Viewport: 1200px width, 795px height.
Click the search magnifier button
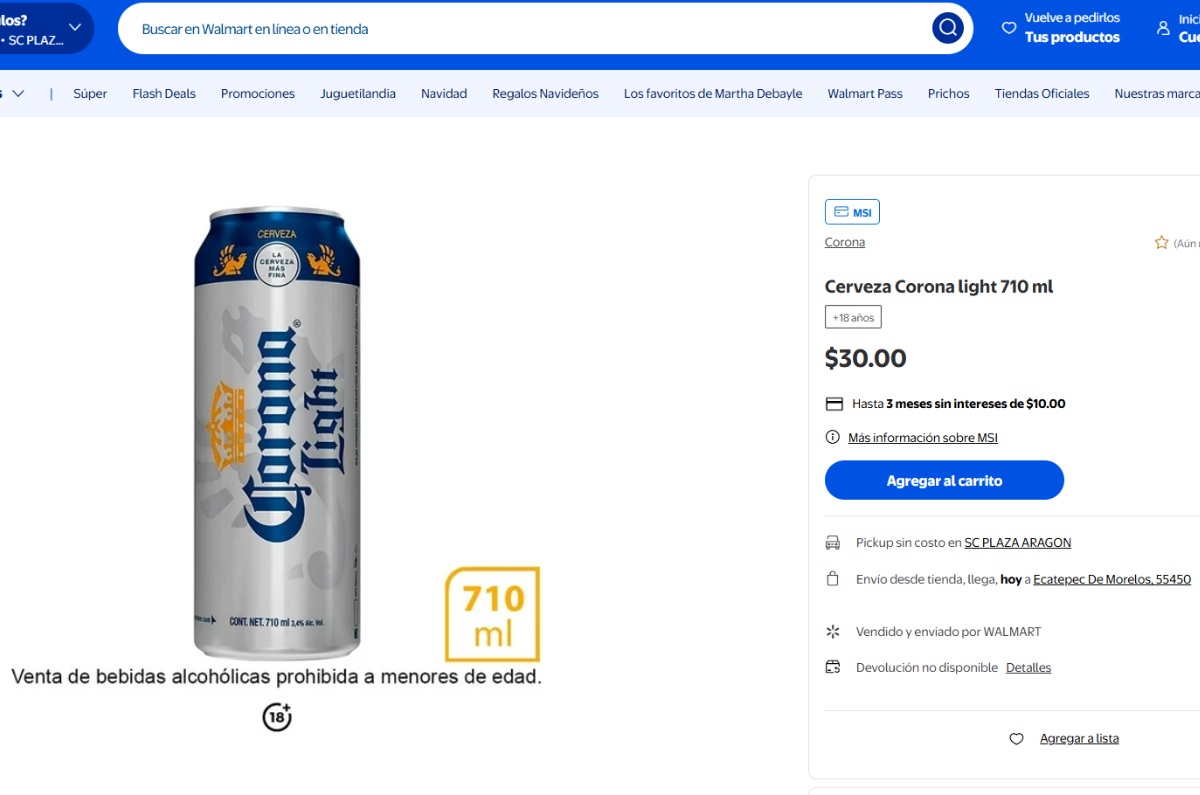[x=947, y=28]
